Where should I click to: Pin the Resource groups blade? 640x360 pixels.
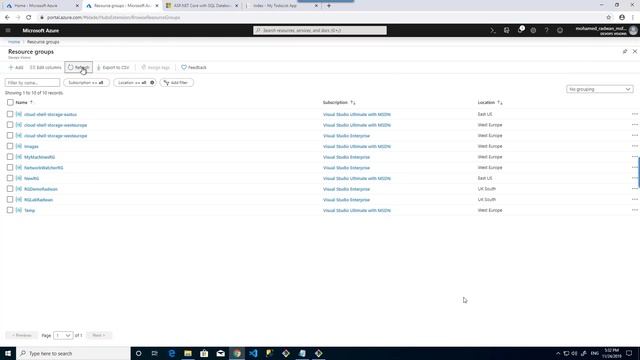[x=625, y=51]
